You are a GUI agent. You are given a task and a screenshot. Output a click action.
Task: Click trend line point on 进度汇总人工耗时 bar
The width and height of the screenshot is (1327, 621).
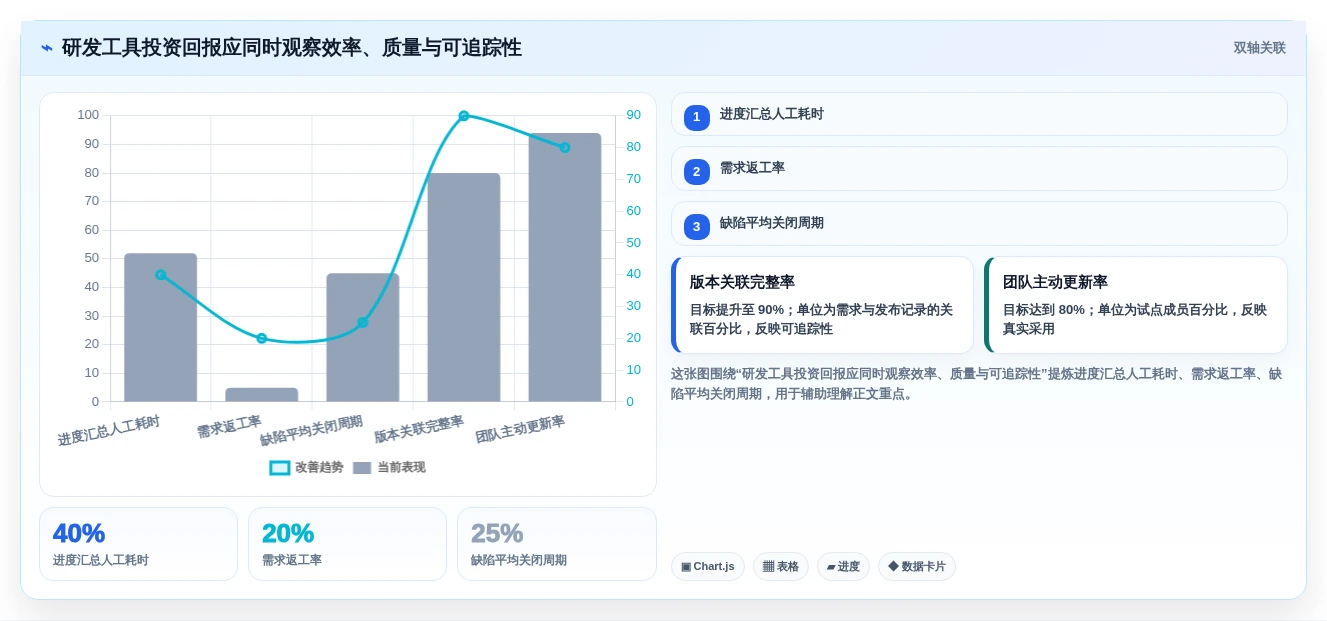point(161,275)
